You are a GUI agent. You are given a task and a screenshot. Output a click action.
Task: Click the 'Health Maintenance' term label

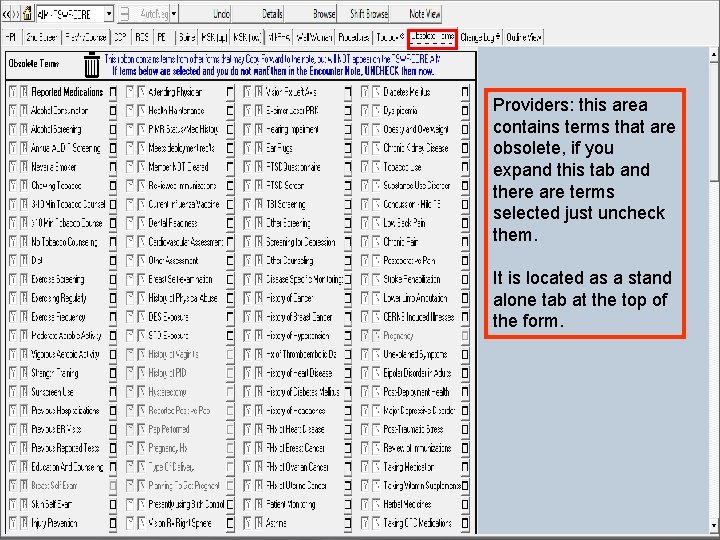tap(176, 111)
